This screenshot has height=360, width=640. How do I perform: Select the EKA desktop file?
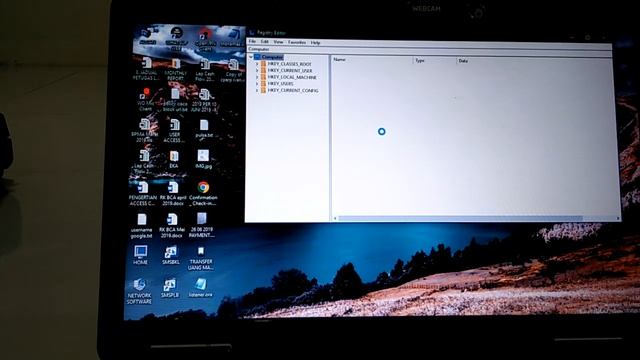click(174, 160)
